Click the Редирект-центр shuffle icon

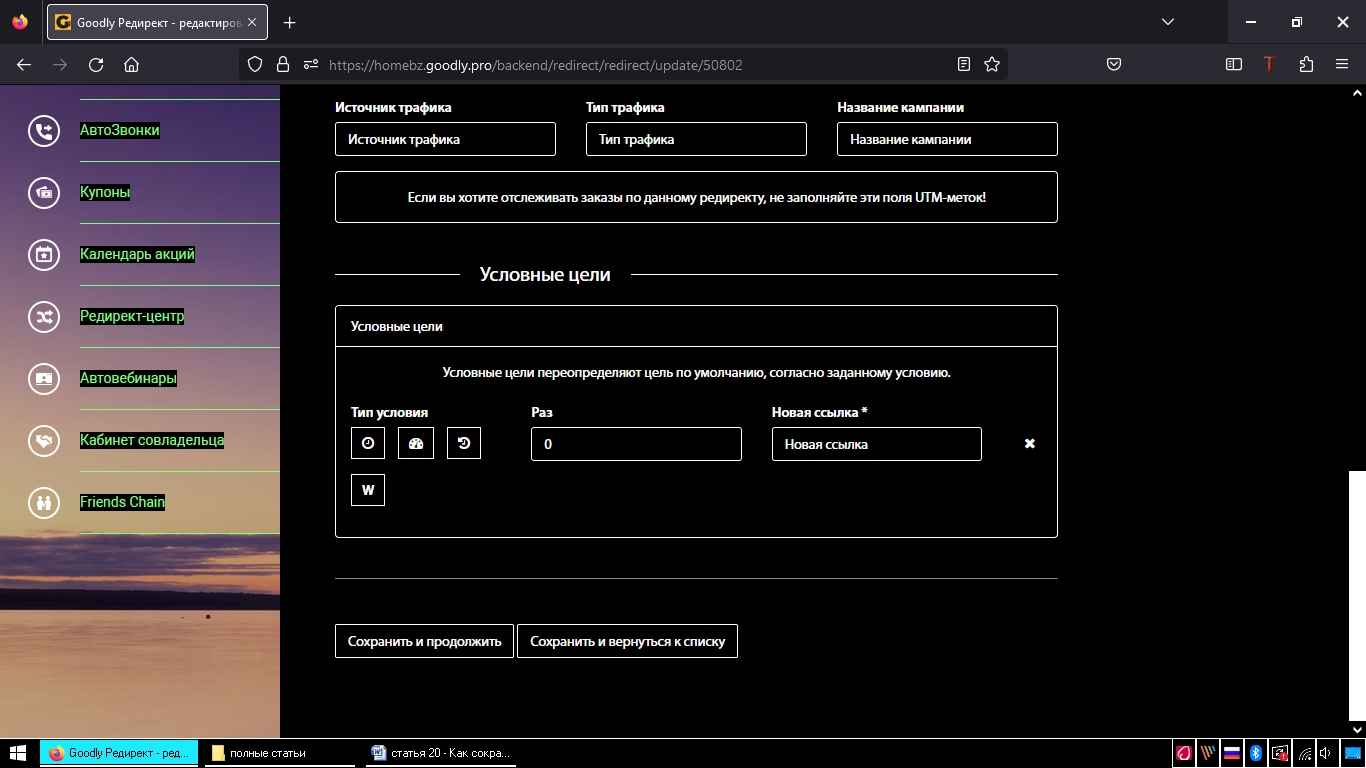tap(44, 316)
